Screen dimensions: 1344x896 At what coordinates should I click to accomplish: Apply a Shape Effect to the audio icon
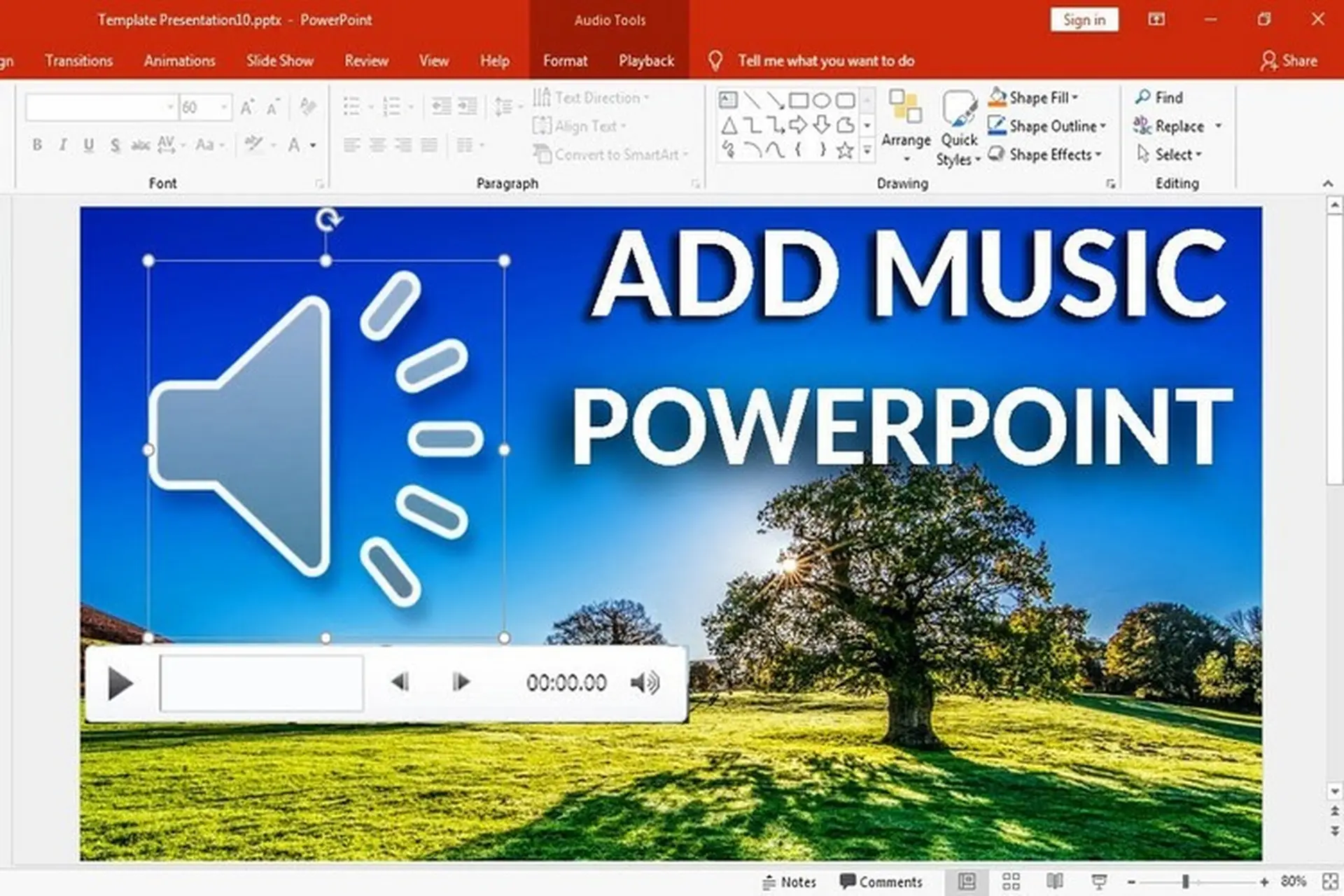click(1047, 155)
